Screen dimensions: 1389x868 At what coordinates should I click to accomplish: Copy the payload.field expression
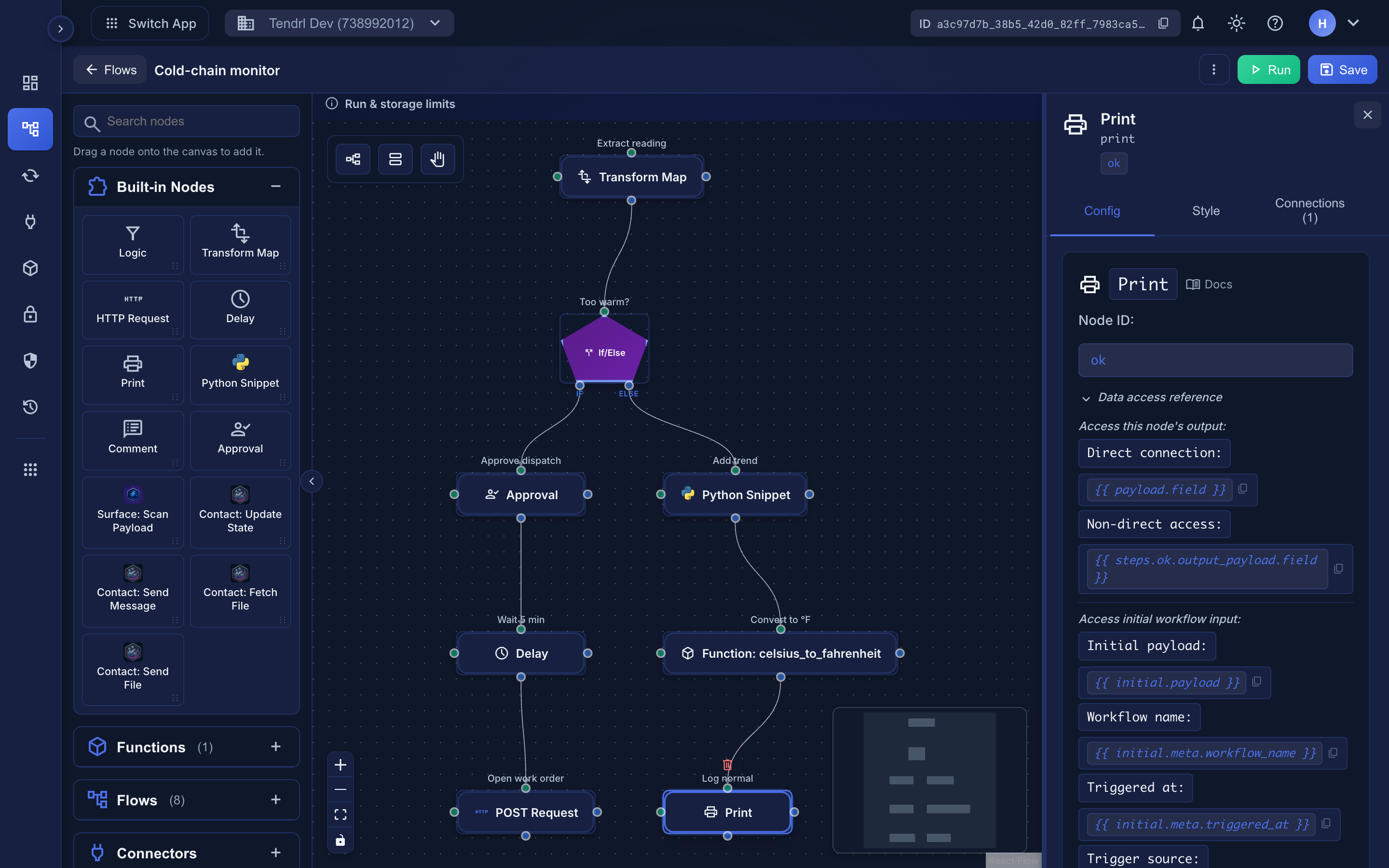point(1243,489)
